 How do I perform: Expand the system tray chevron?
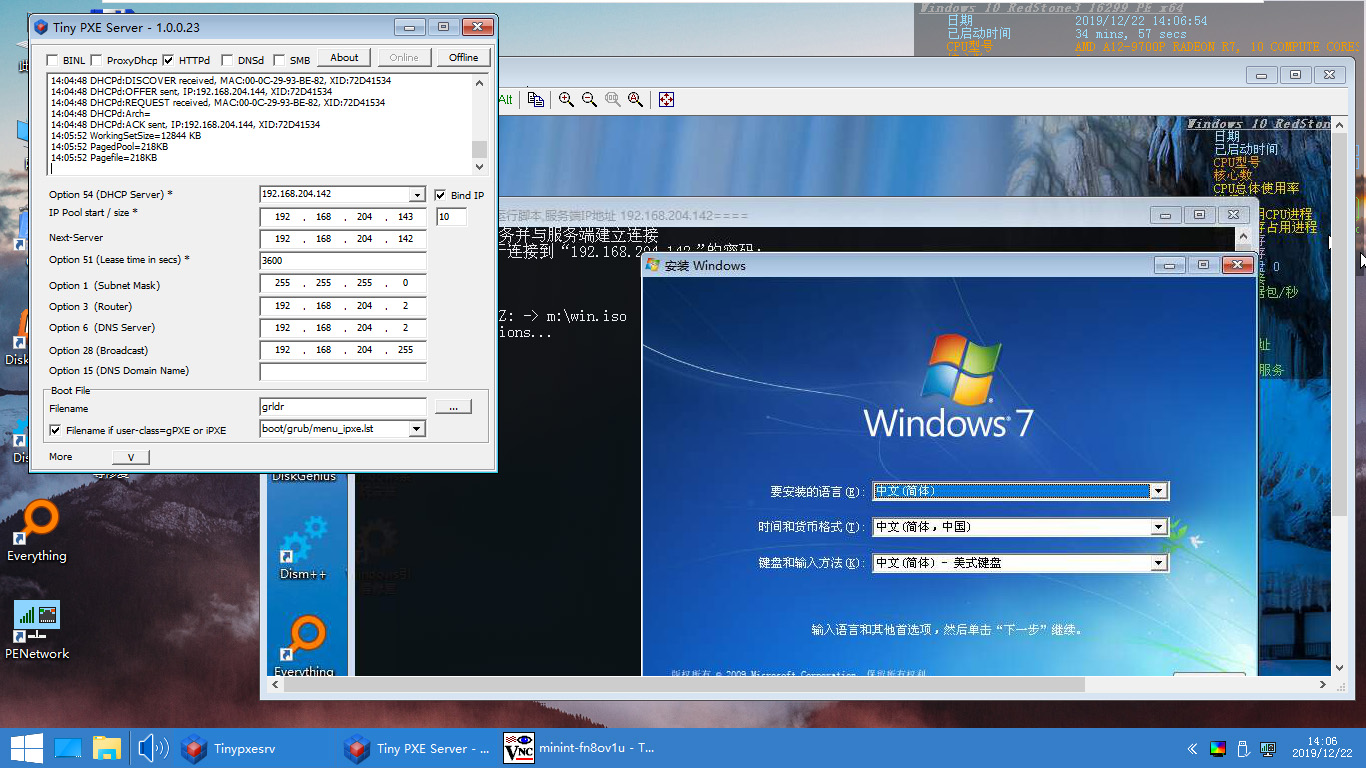(1192, 749)
